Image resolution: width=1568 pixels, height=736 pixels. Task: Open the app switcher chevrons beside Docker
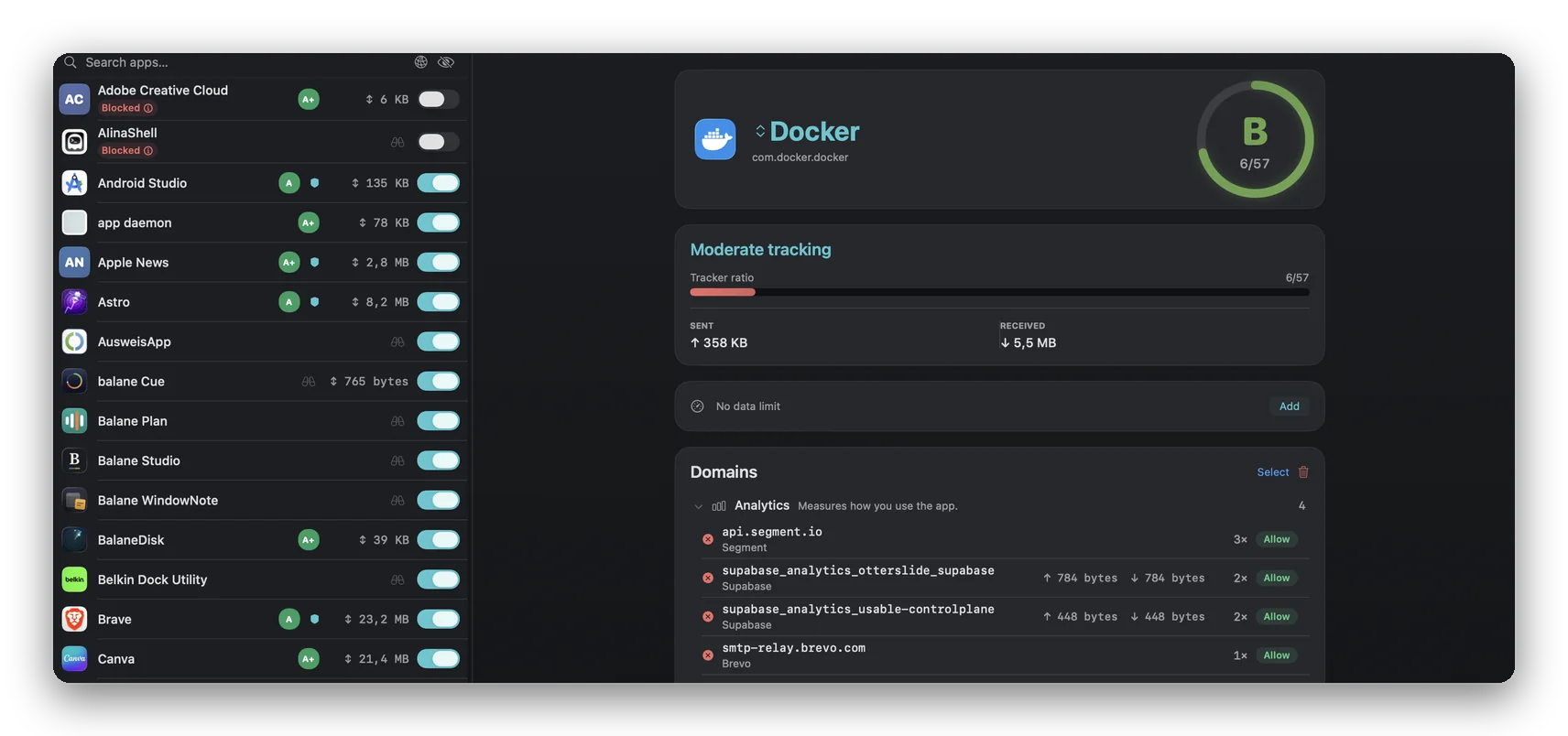(760, 131)
